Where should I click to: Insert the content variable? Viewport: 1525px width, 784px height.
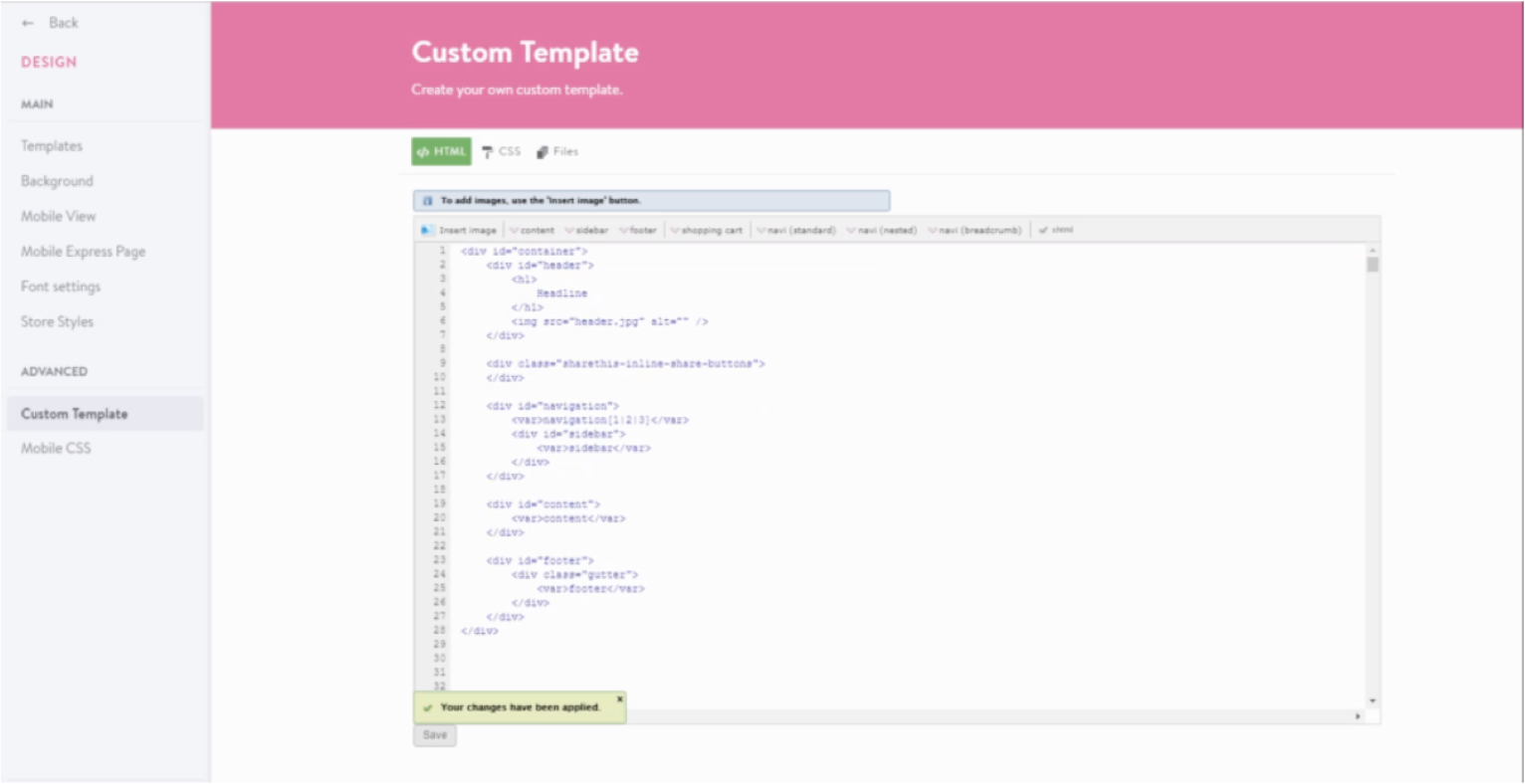532,230
